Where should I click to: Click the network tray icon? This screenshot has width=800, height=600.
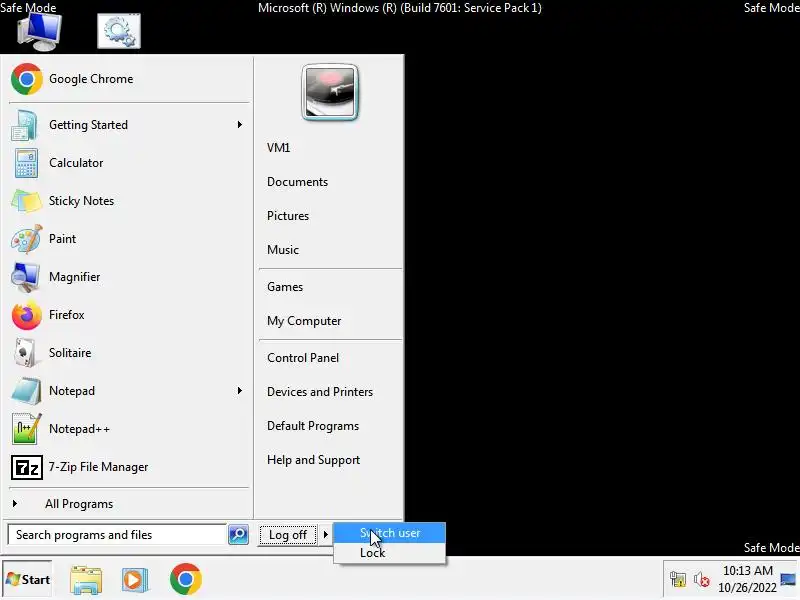tap(678, 580)
